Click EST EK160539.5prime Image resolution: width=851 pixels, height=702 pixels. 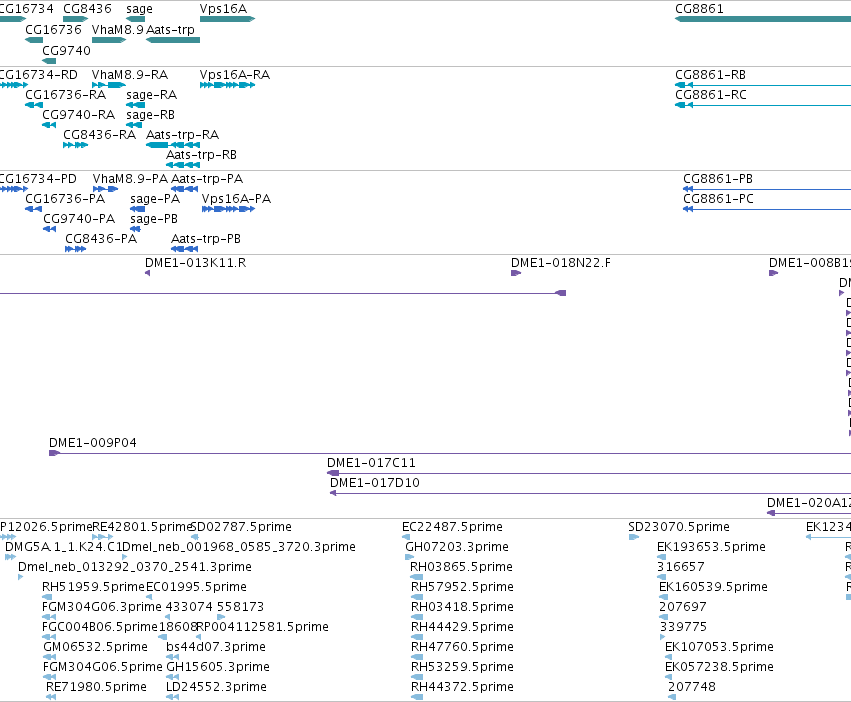663,597
